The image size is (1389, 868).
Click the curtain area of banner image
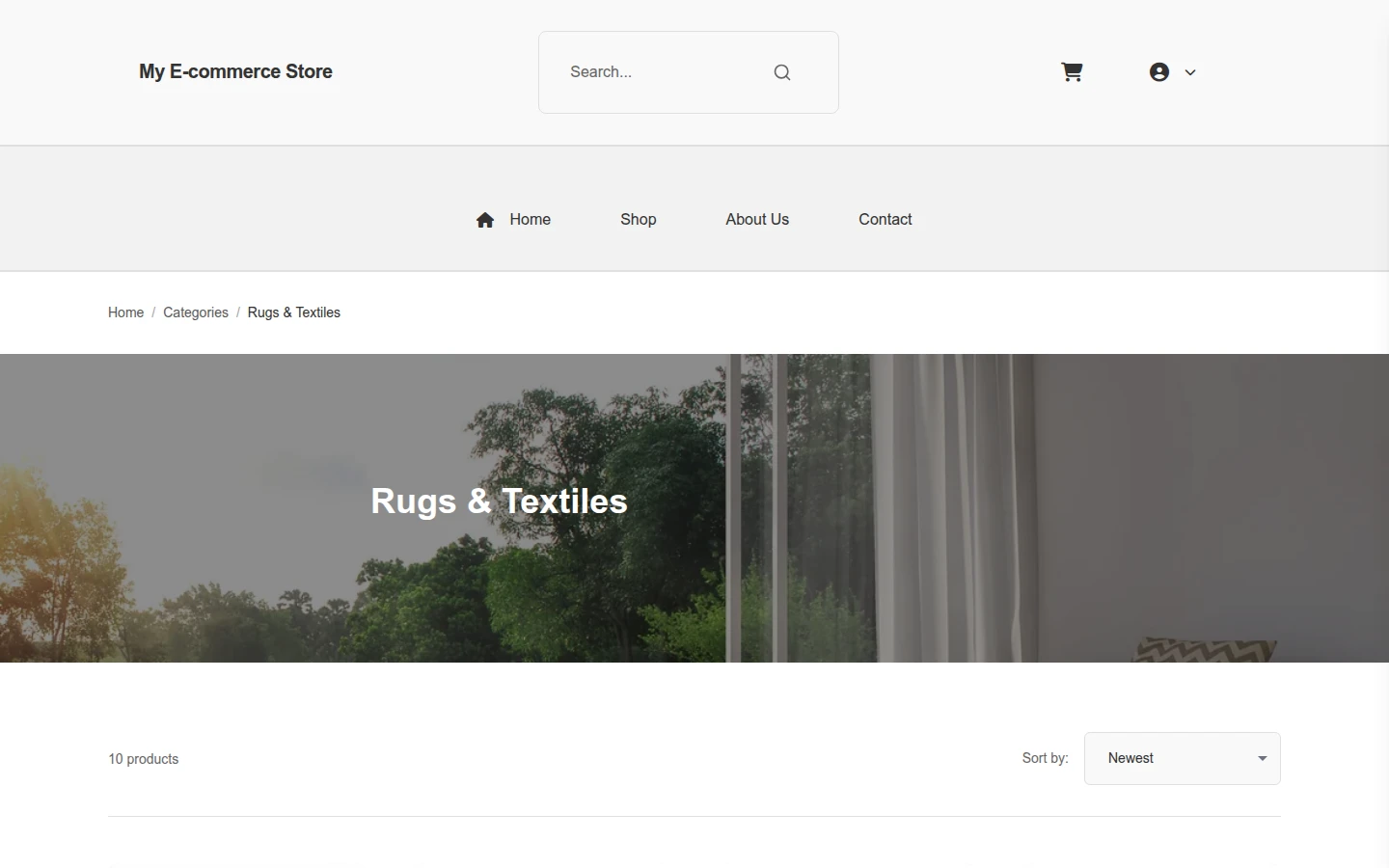click(955, 508)
